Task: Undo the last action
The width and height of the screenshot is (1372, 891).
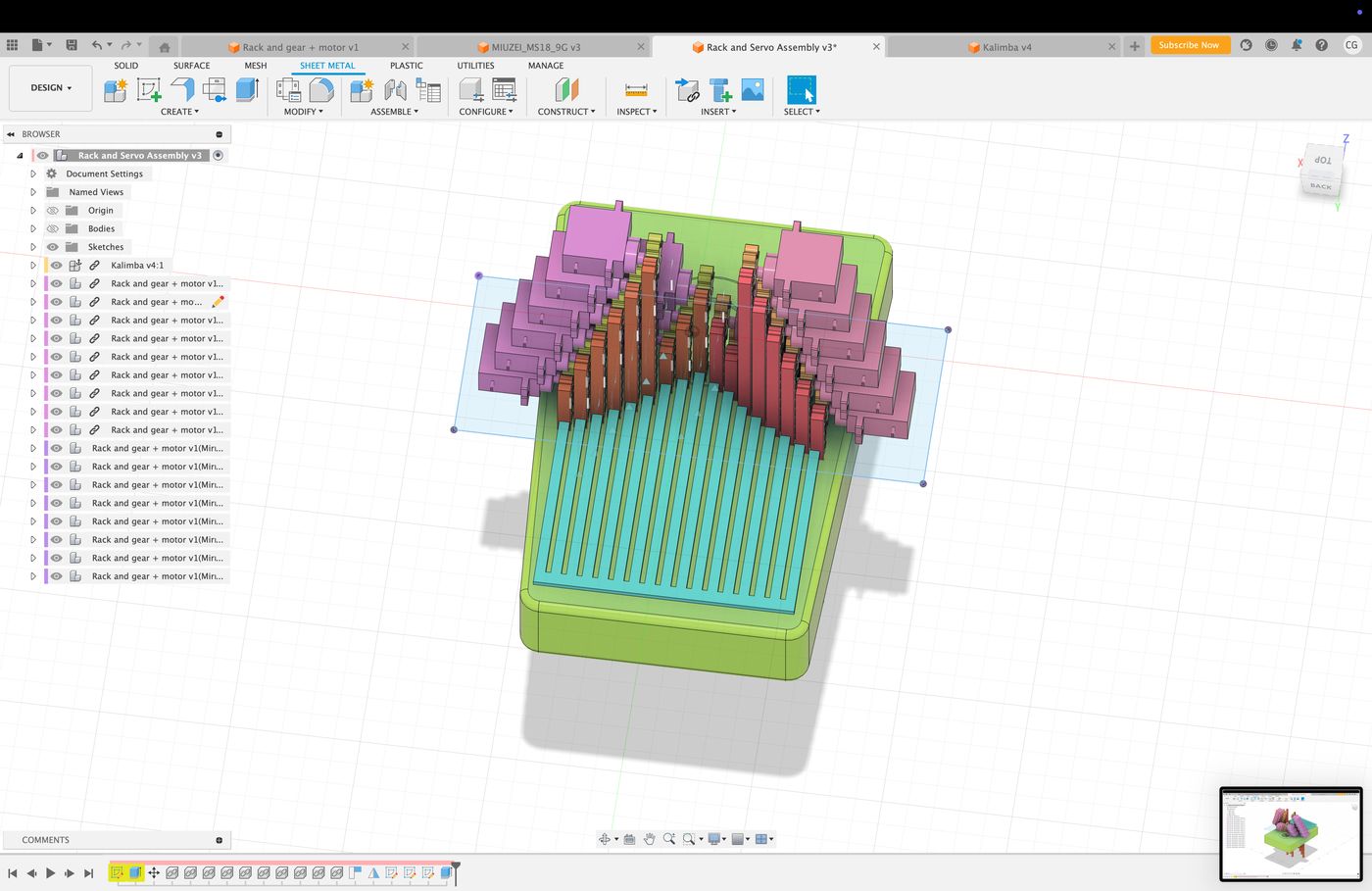Action: pos(96,45)
